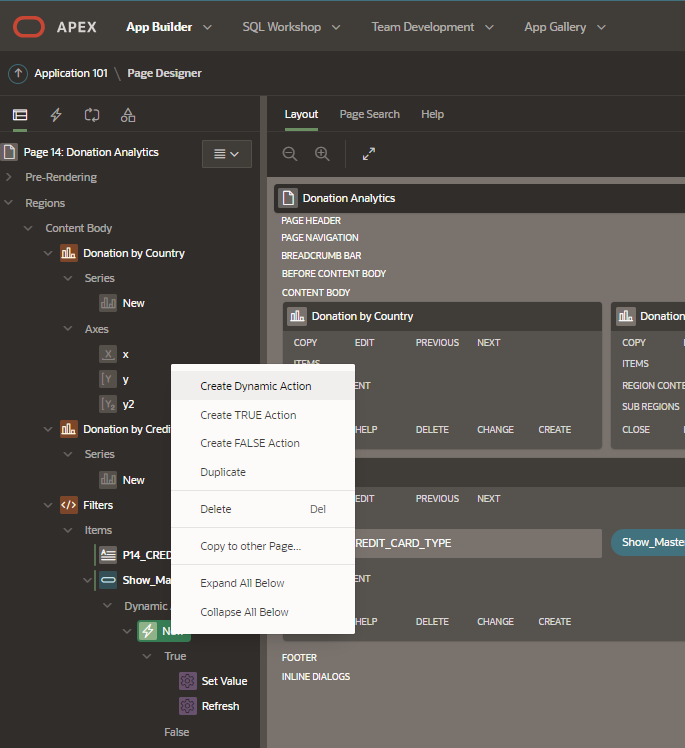Click the up arrow to Application 101
This screenshot has height=748, width=685.
[18, 73]
